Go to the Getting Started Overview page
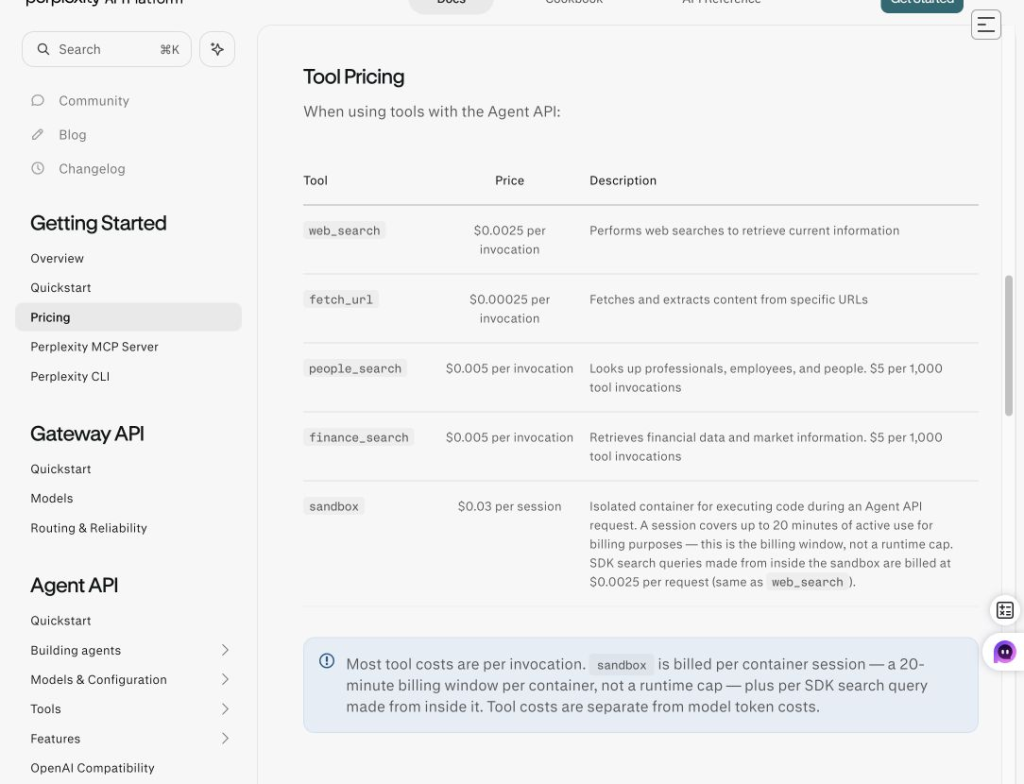The width and height of the screenshot is (1024, 784). coord(57,258)
